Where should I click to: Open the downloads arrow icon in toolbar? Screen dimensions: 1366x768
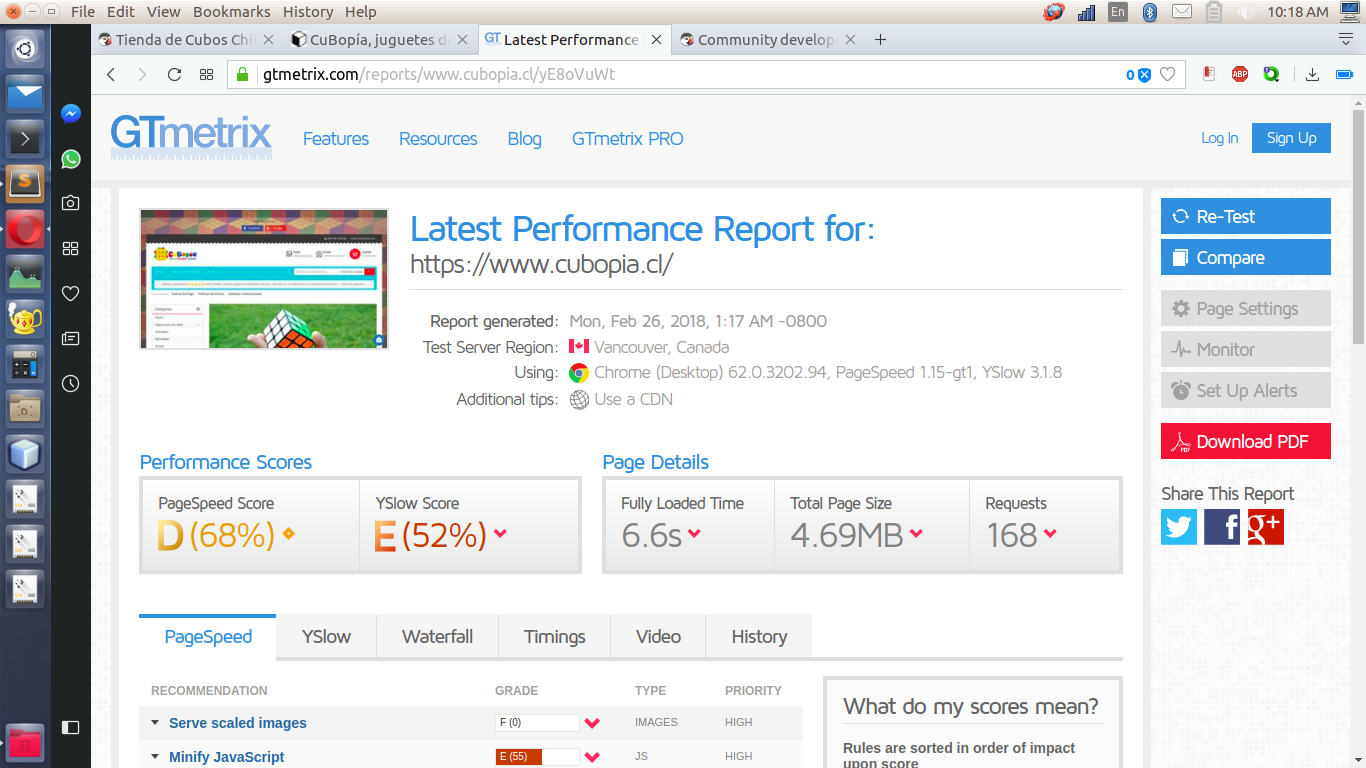point(1313,74)
